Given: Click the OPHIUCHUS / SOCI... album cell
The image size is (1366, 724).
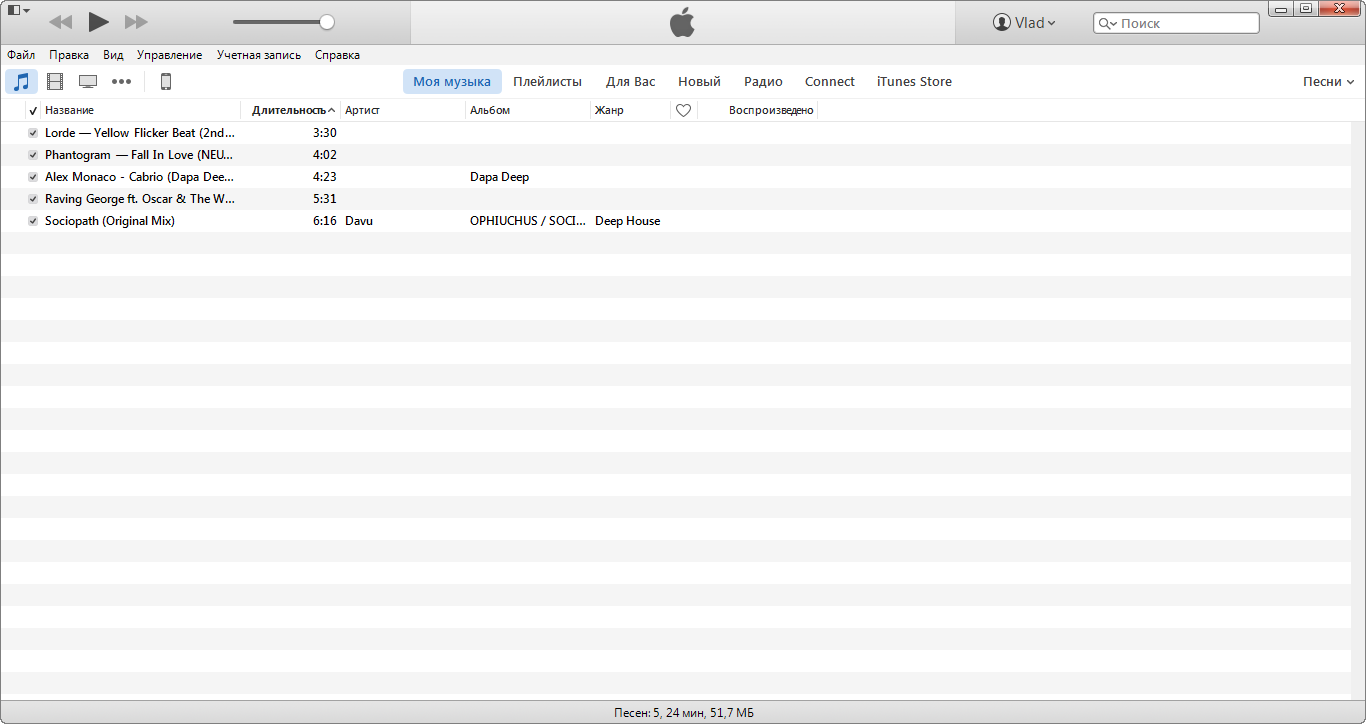Looking at the screenshot, I should point(528,221).
